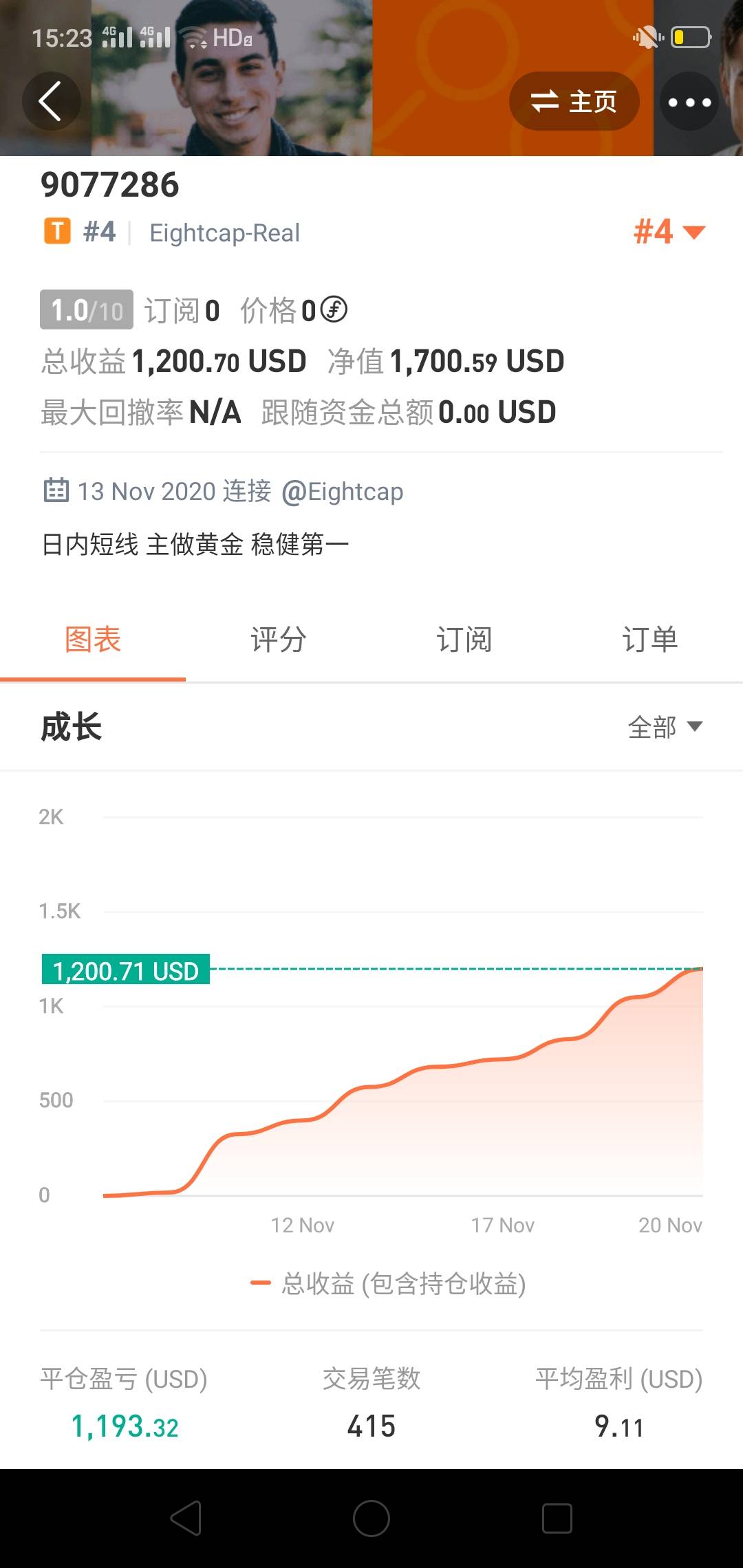Tap the back arrow icon
Screen dimensions: 743x1568
(x=51, y=102)
